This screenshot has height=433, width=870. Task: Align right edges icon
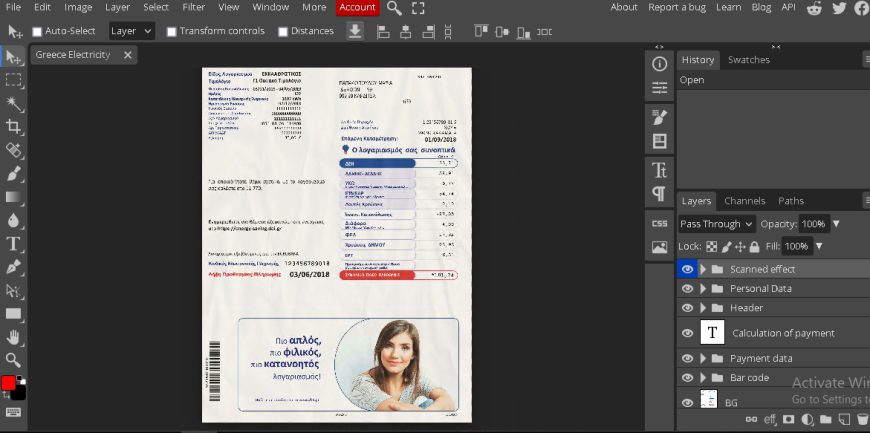[428, 32]
